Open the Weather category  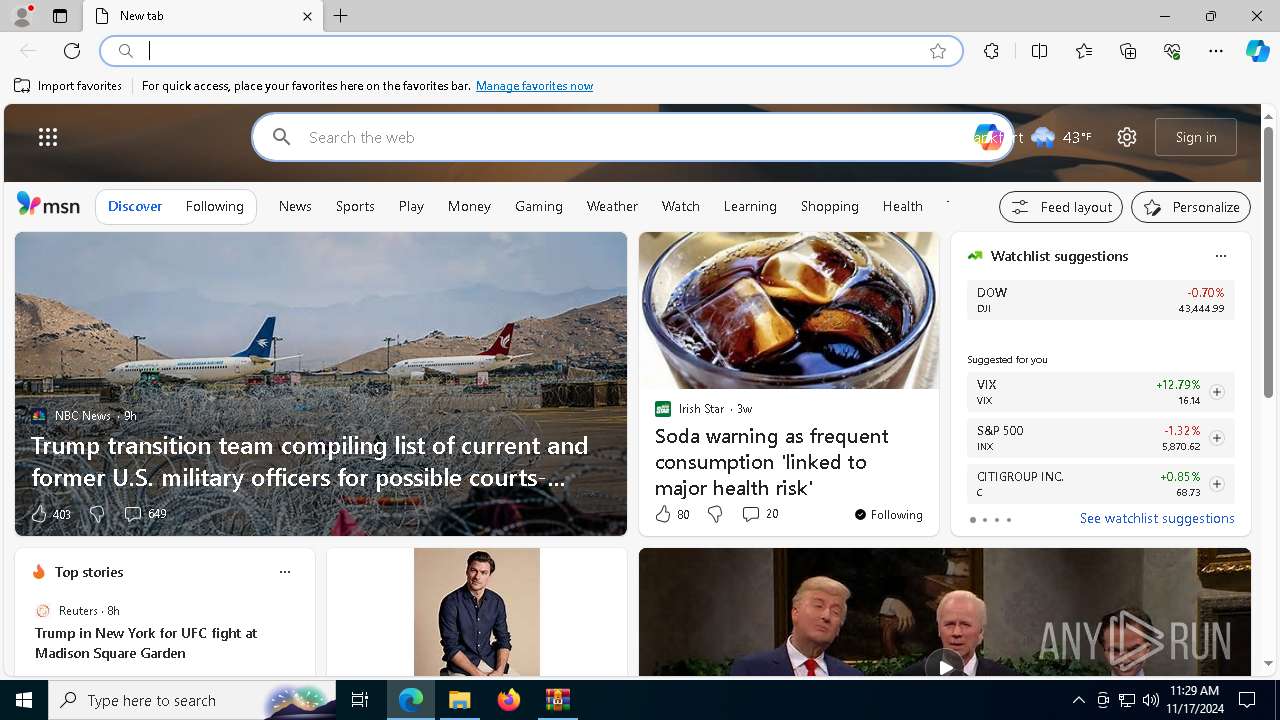[x=612, y=206]
